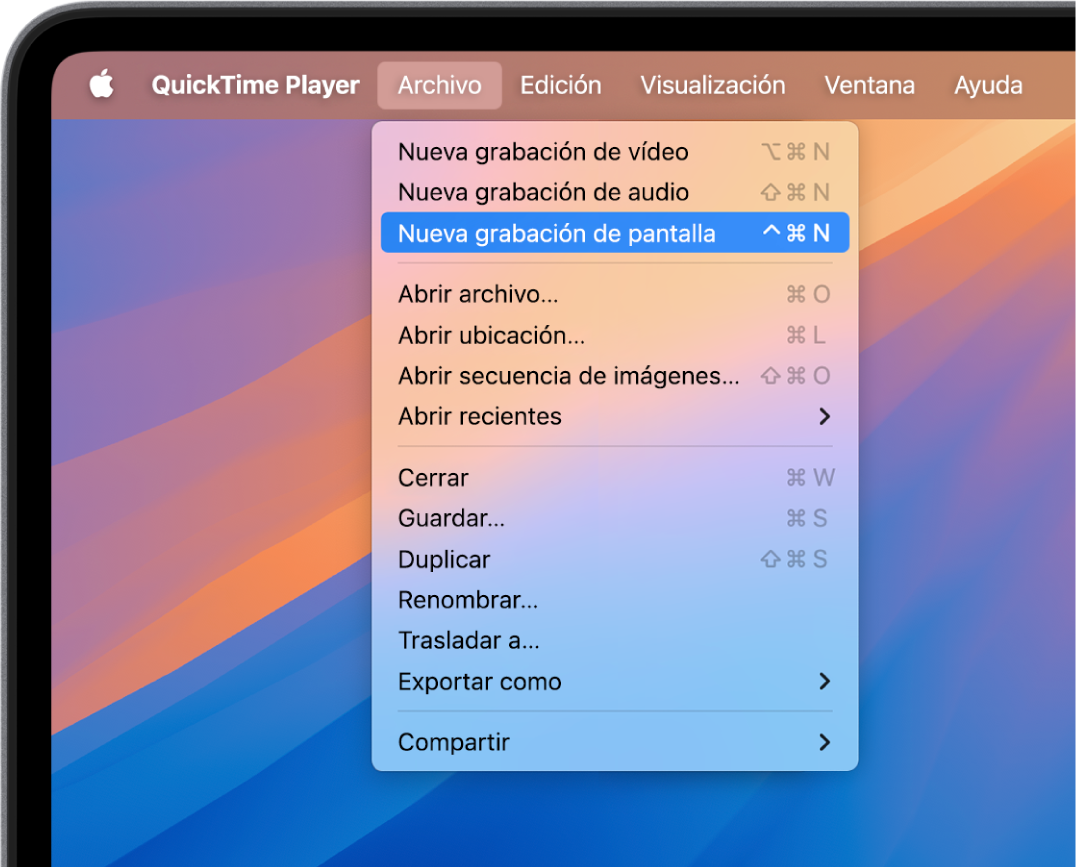Viewport: 1077px width, 867px height.
Task: Choose Nueva grabación de audio
Action: tap(615, 192)
